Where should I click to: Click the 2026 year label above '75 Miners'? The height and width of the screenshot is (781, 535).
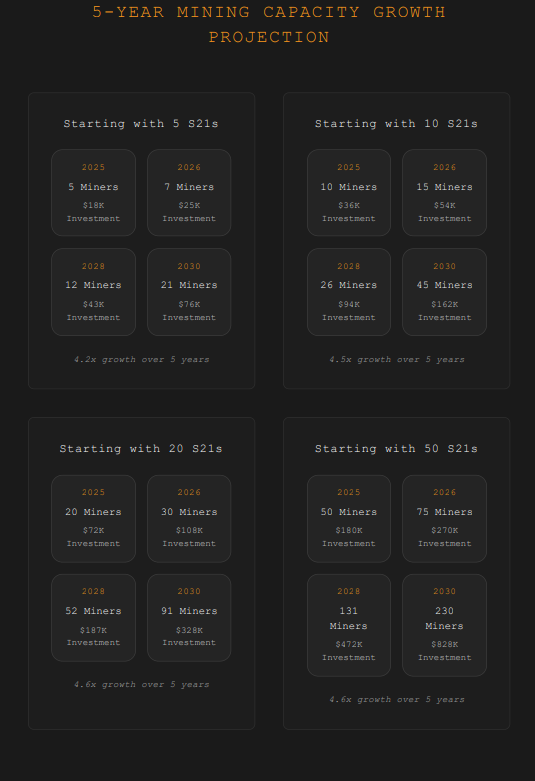click(x=444, y=492)
